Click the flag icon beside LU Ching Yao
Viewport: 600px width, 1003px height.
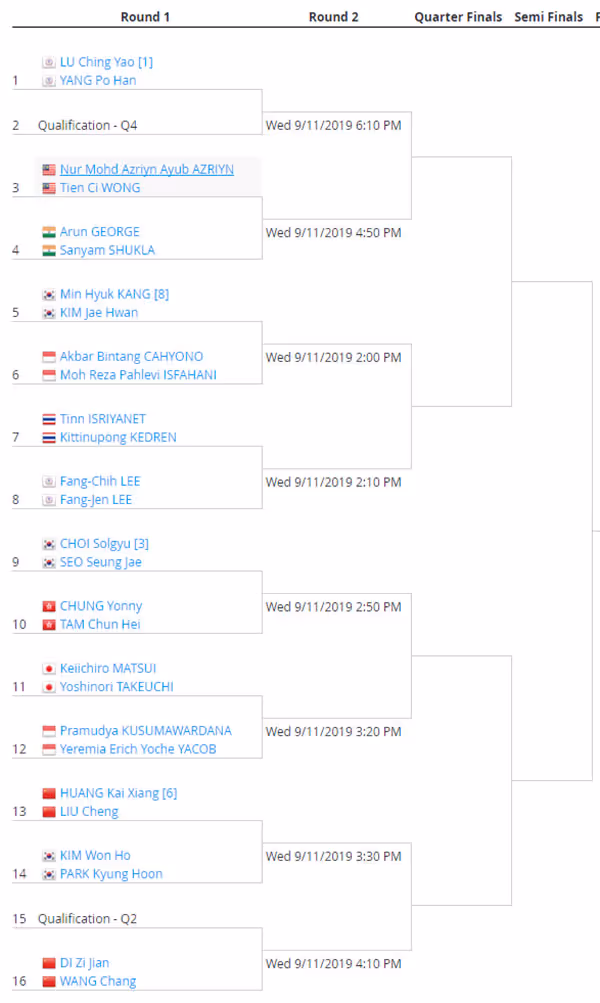(x=49, y=62)
